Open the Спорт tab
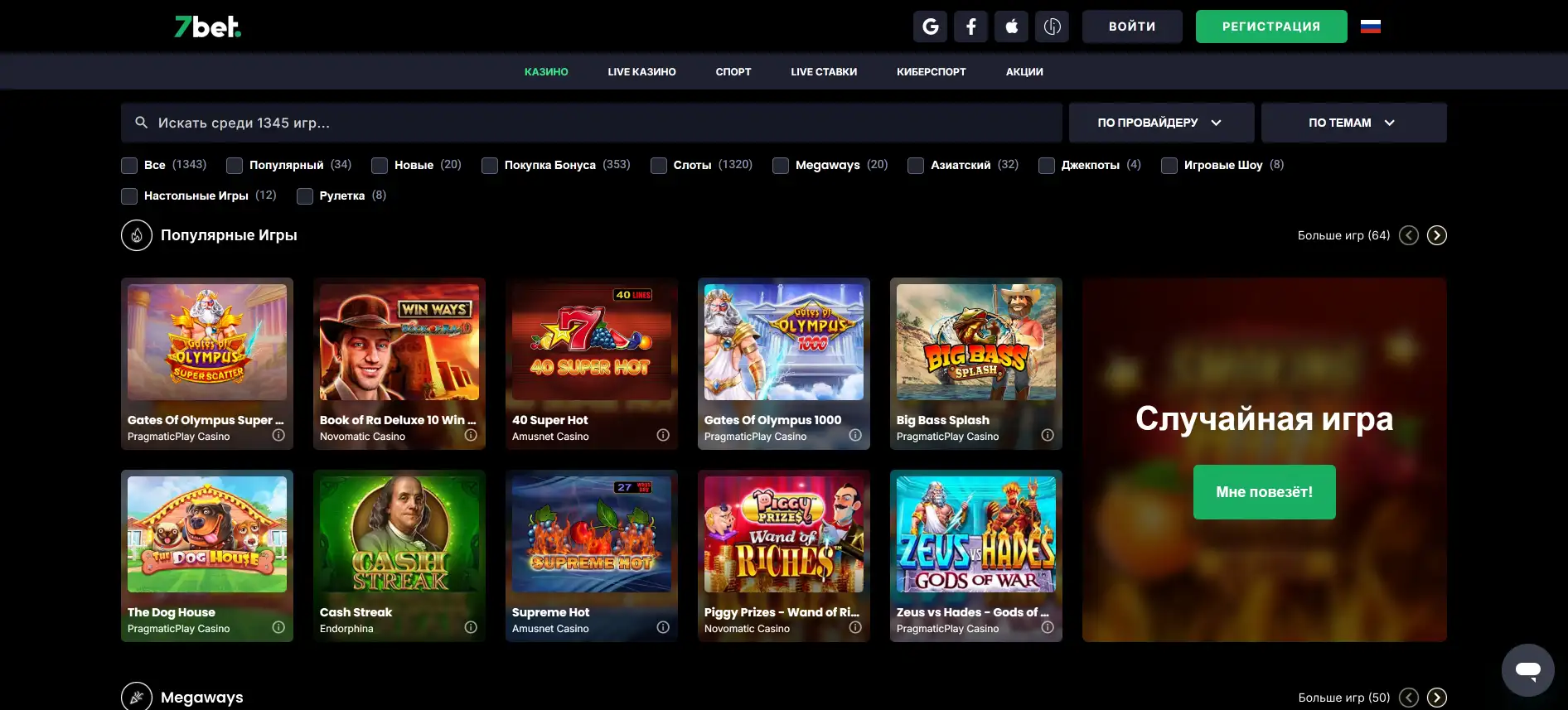 click(733, 72)
